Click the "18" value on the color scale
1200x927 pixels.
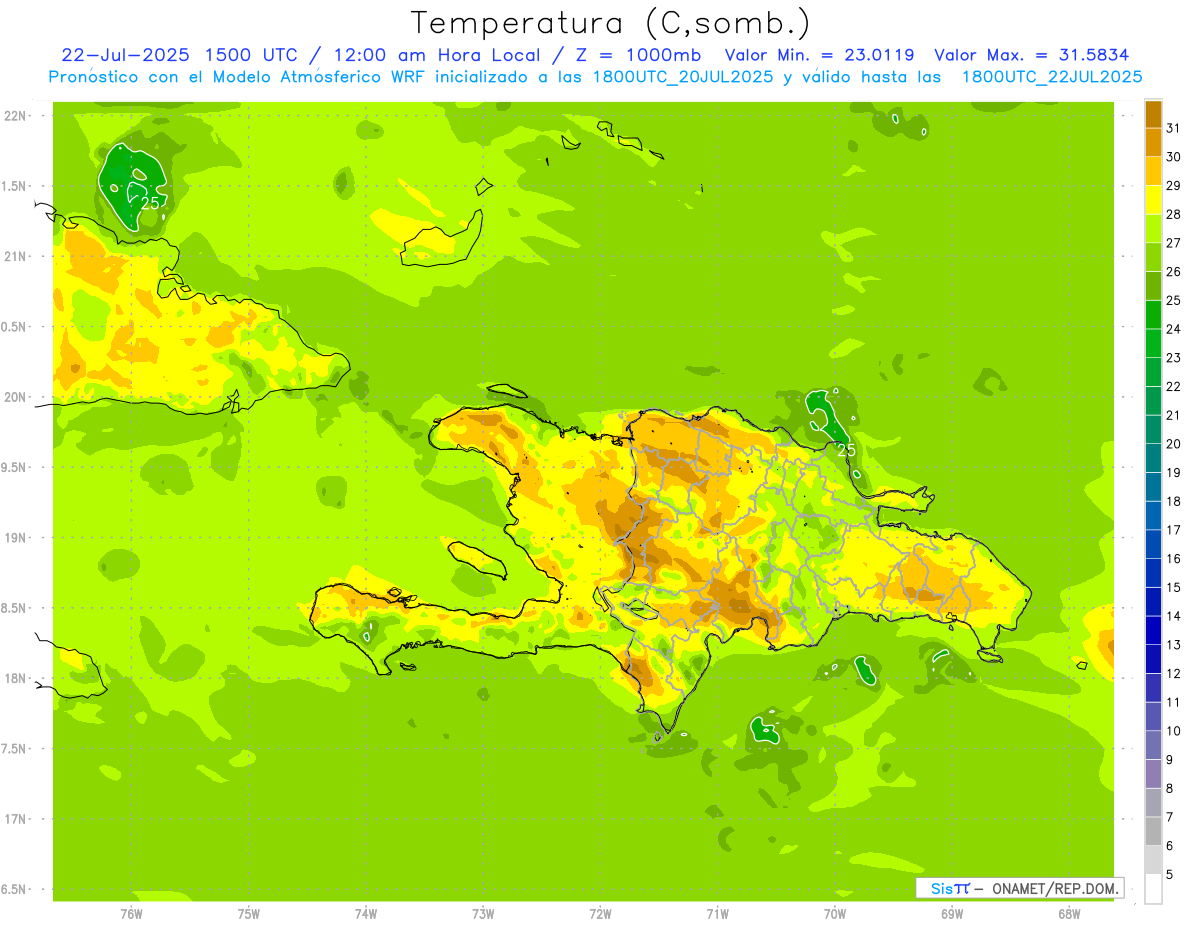(1174, 501)
